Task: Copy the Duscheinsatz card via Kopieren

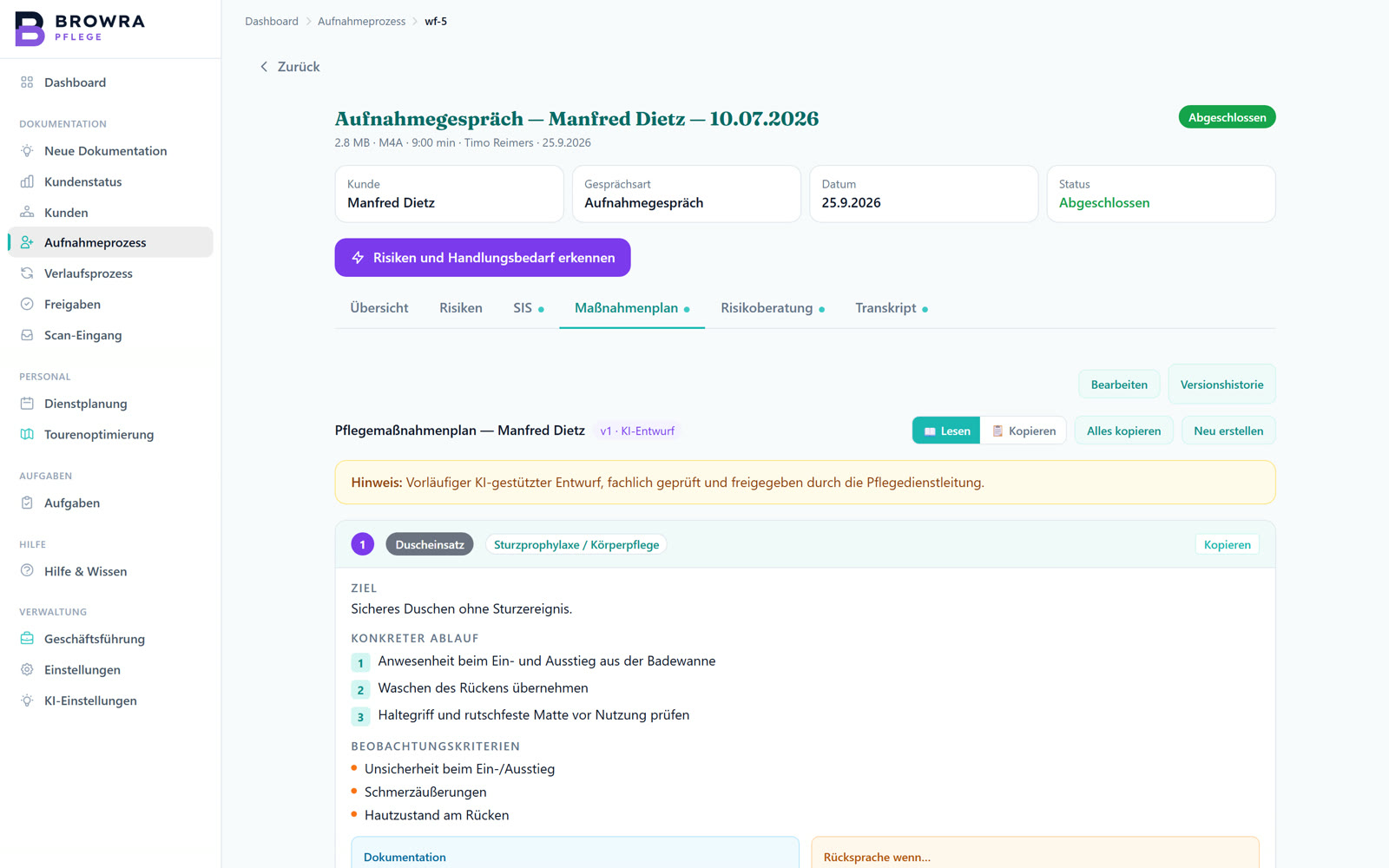Action: pyautogui.click(x=1227, y=545)
